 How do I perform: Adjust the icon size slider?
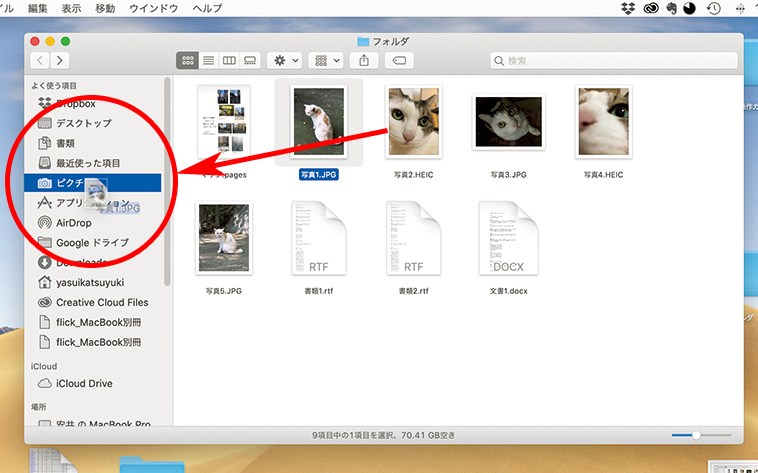(x=697, y=436)
